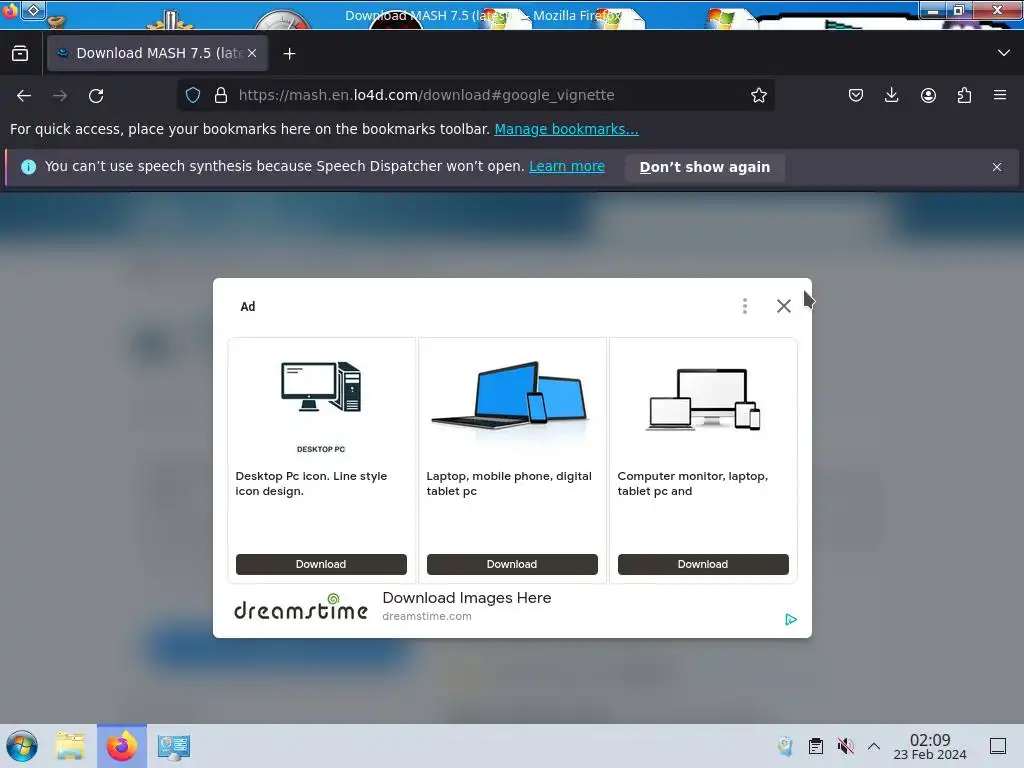Select the Desktop Pc icon description text
1024x768 pixels.
[312, 483]
